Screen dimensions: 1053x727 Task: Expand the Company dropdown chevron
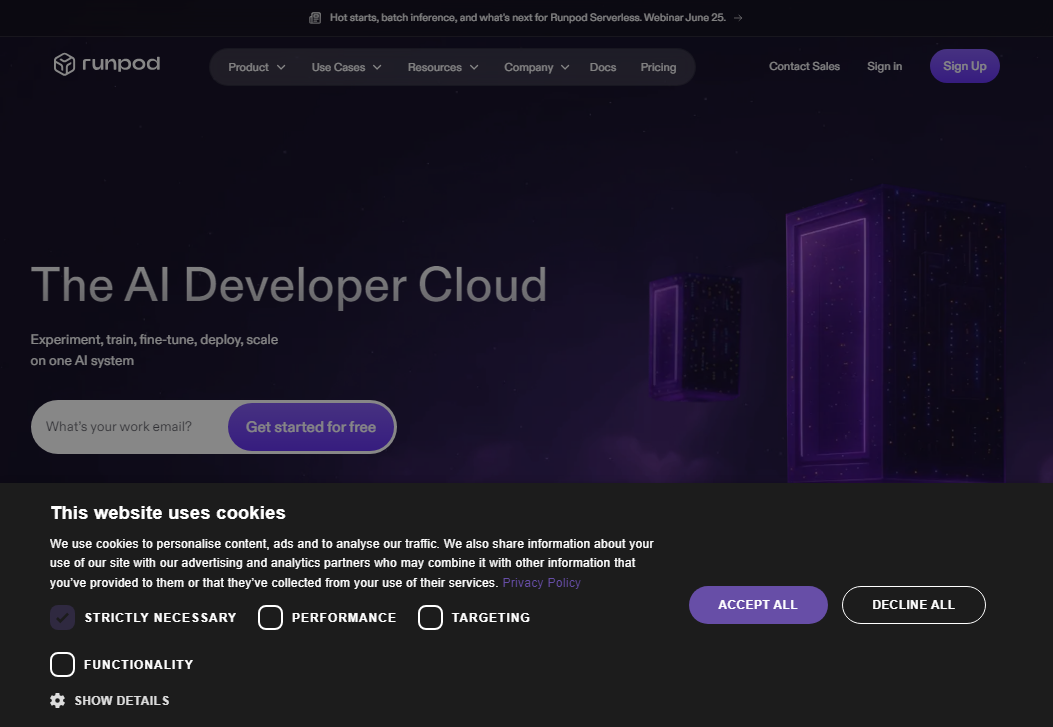click(565, 67)
